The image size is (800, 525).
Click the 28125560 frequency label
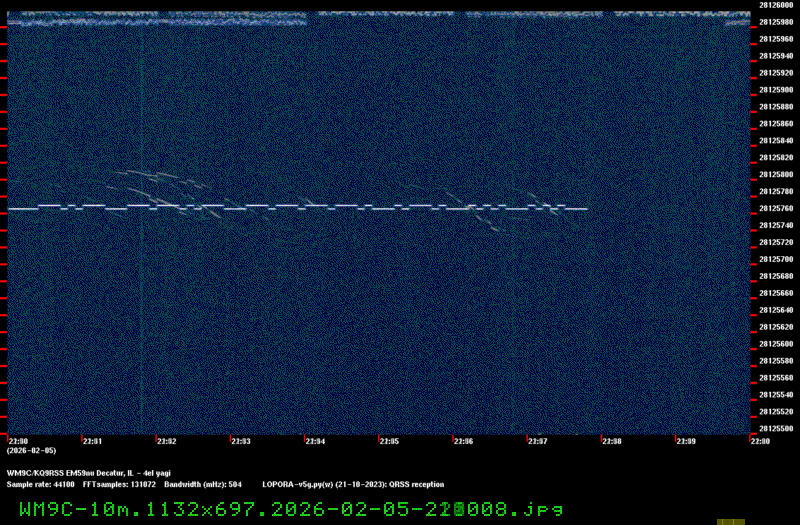[776, 378]
